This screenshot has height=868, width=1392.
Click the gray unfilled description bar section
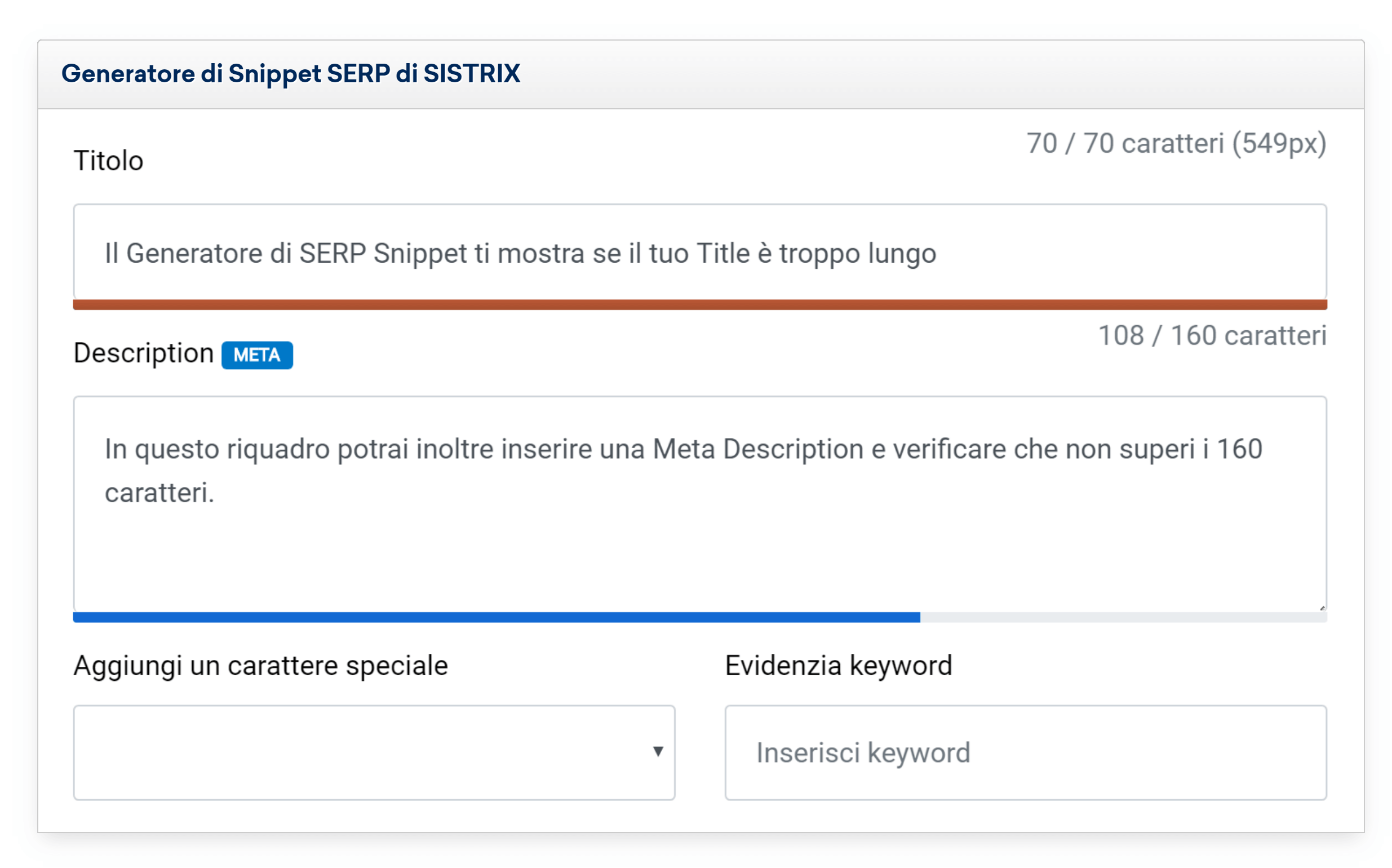pos(1123,617)
